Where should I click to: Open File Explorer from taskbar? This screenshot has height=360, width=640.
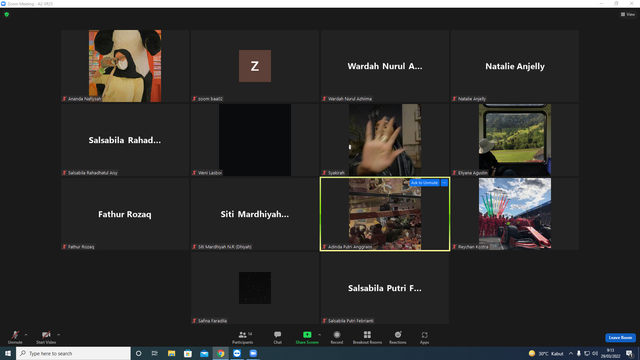point(171,353)
